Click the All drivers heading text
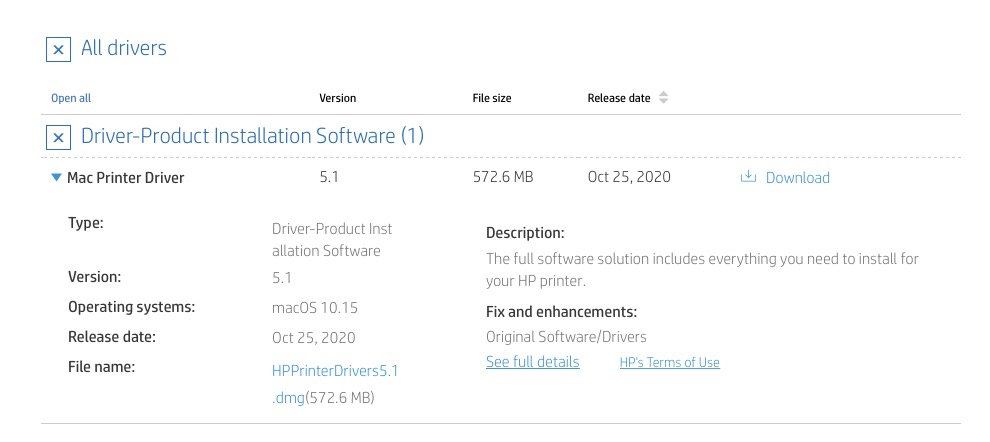 coord(123,48)
